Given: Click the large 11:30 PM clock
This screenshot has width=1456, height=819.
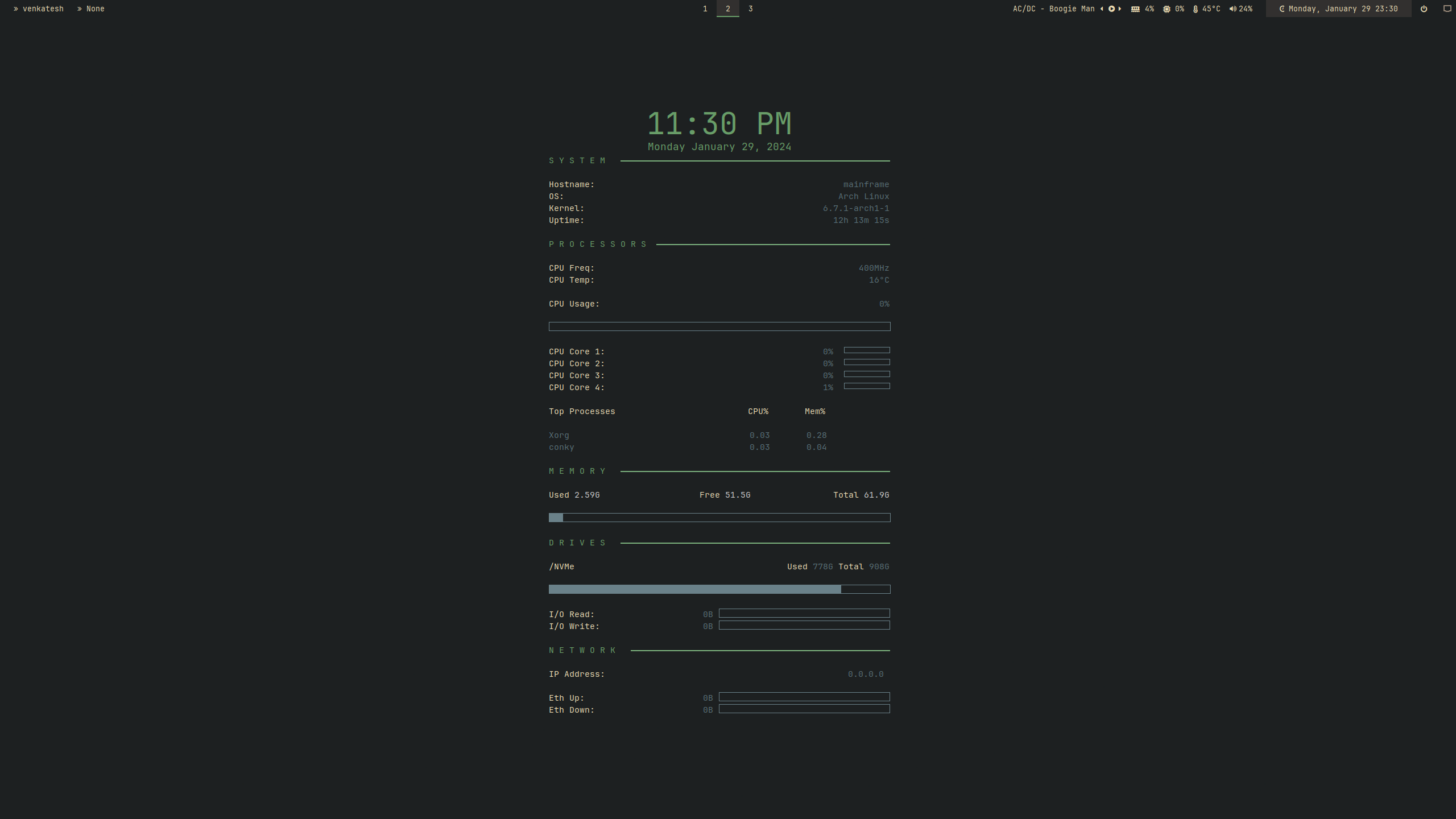Looking at the screenshot, I should (719, 123).
